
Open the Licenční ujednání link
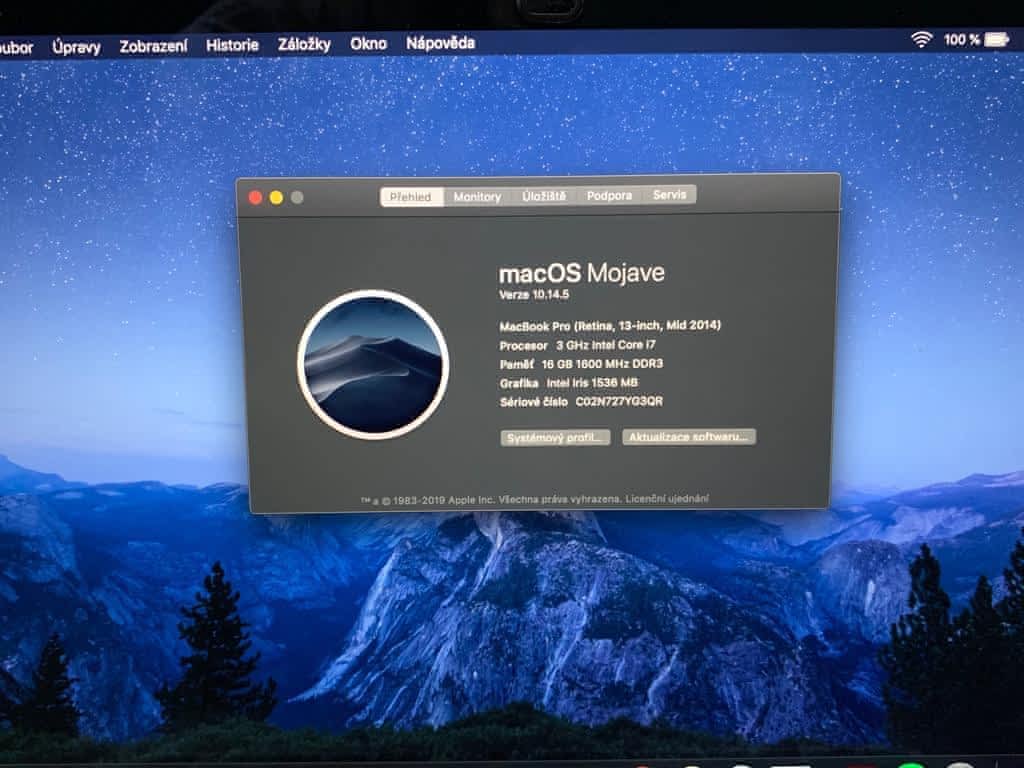(667, 499)
